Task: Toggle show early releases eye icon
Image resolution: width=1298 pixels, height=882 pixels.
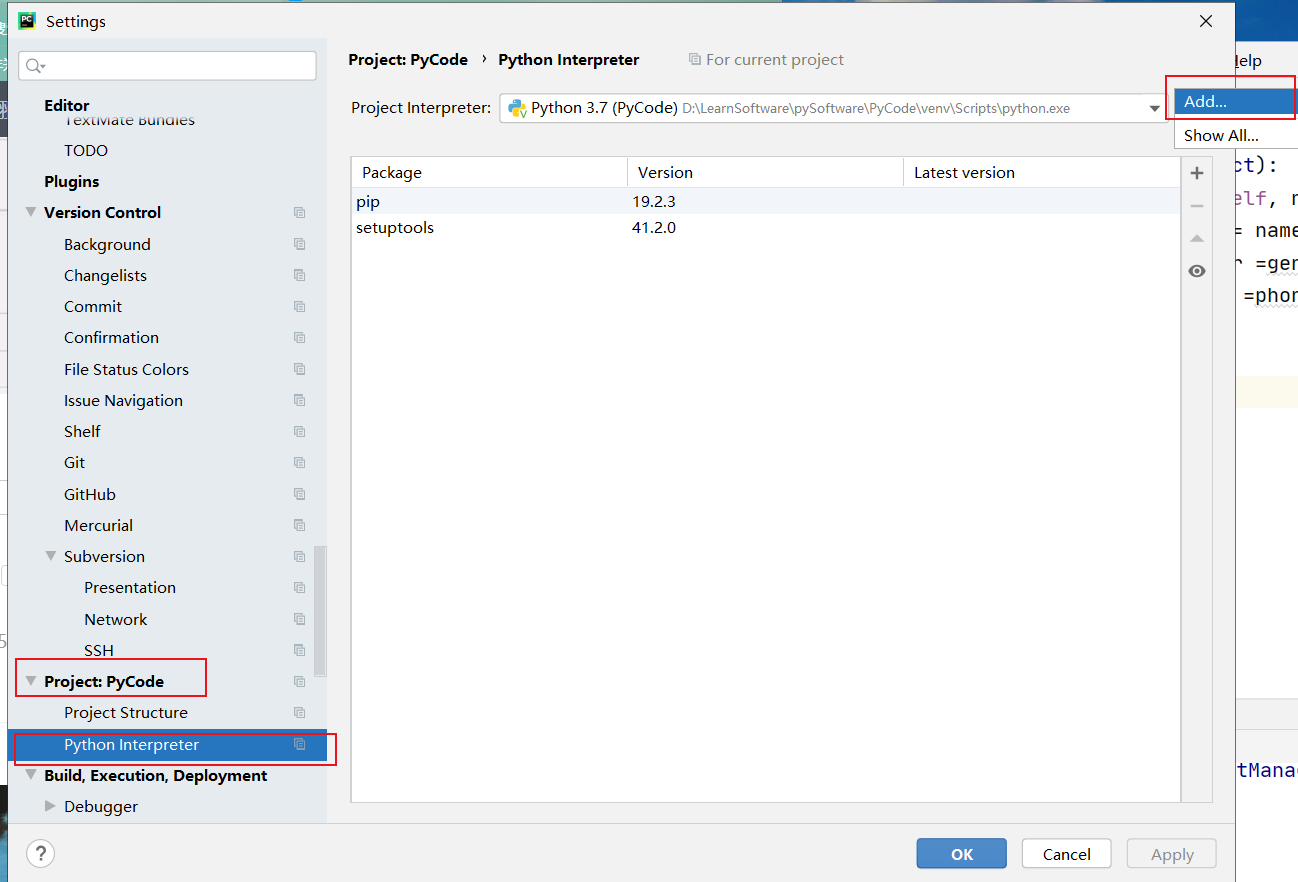Action: (1197, 271)
